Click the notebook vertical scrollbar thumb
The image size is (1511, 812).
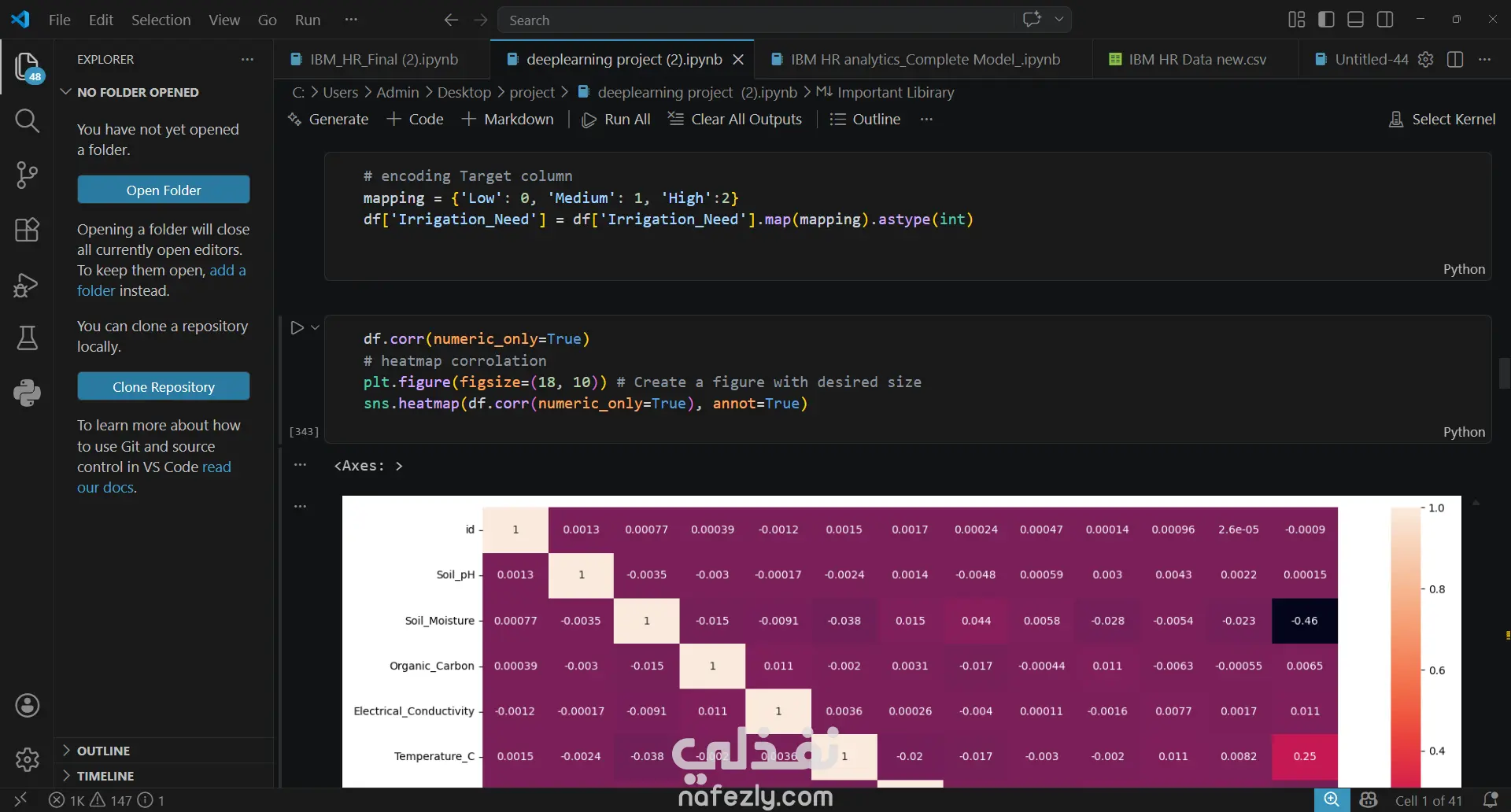pos(1504,373)
